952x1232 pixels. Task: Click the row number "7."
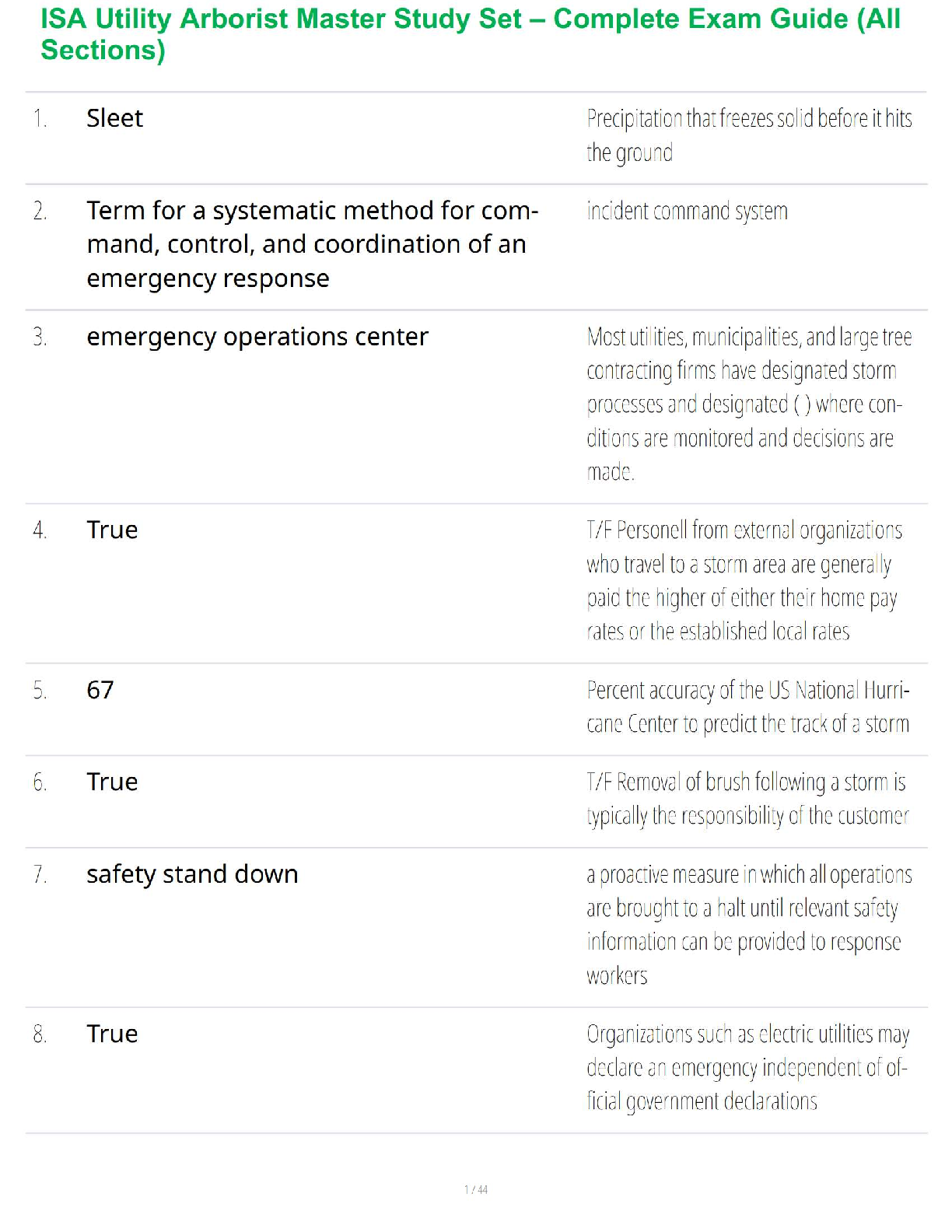pyautogui.click(x=40, y=875)
